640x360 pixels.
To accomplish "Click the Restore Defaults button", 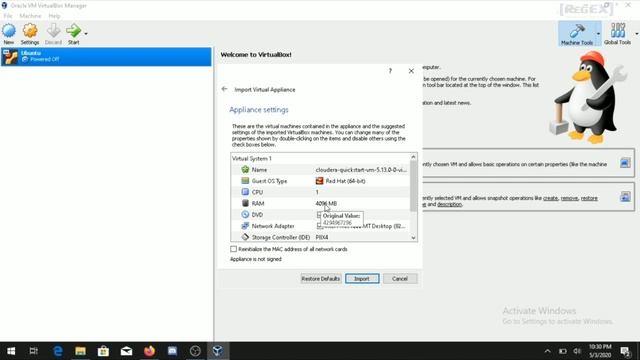I will pos(321,279).
